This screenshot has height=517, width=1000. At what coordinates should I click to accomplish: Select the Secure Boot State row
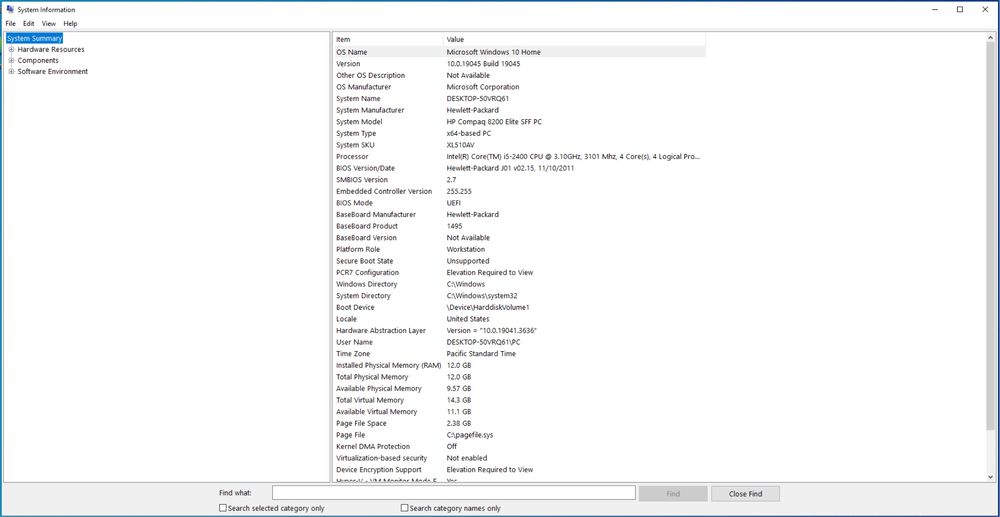pos(519,261)
